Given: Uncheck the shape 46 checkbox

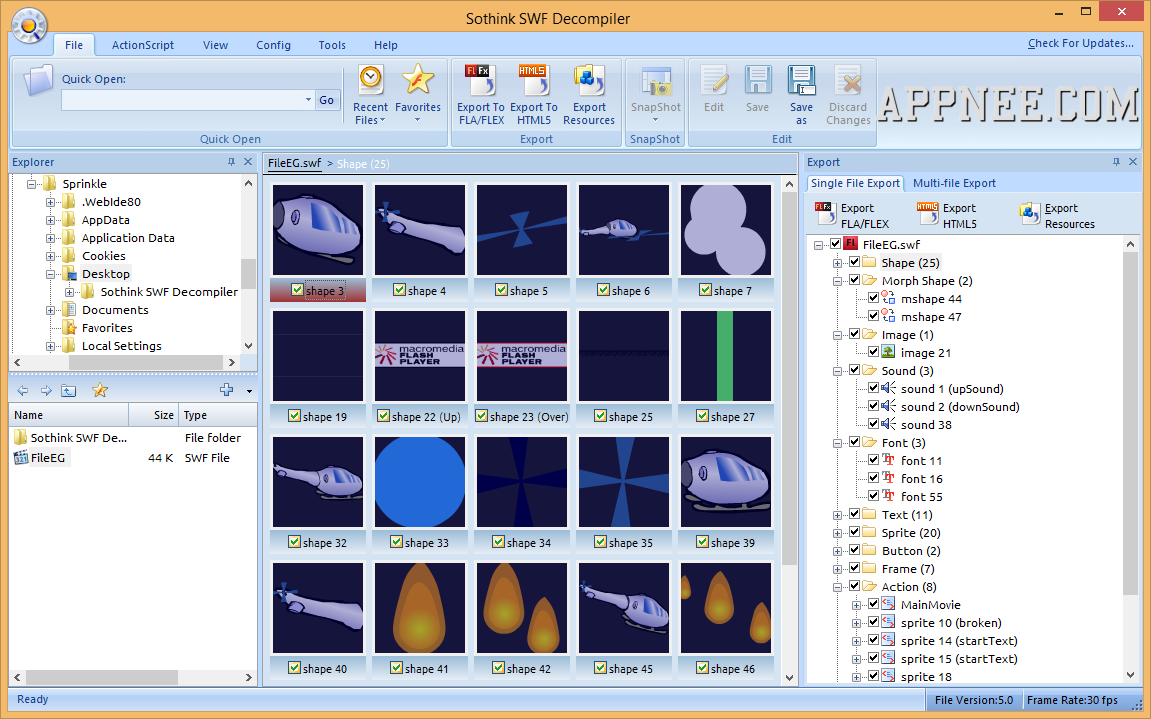Looking at the screenshot, I should (702, 668).
